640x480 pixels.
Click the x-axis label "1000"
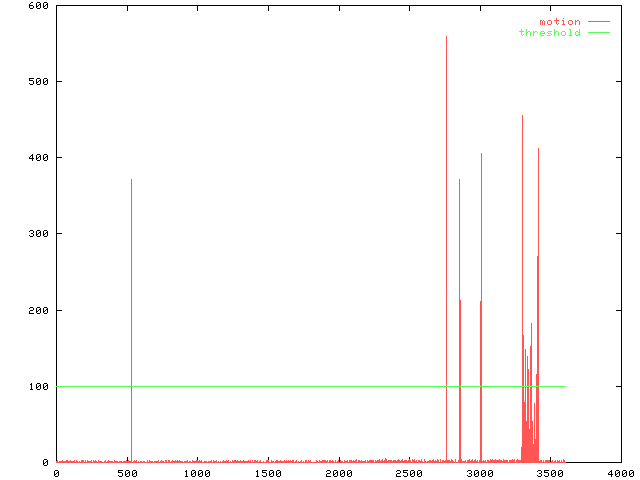tap(197, 473)
